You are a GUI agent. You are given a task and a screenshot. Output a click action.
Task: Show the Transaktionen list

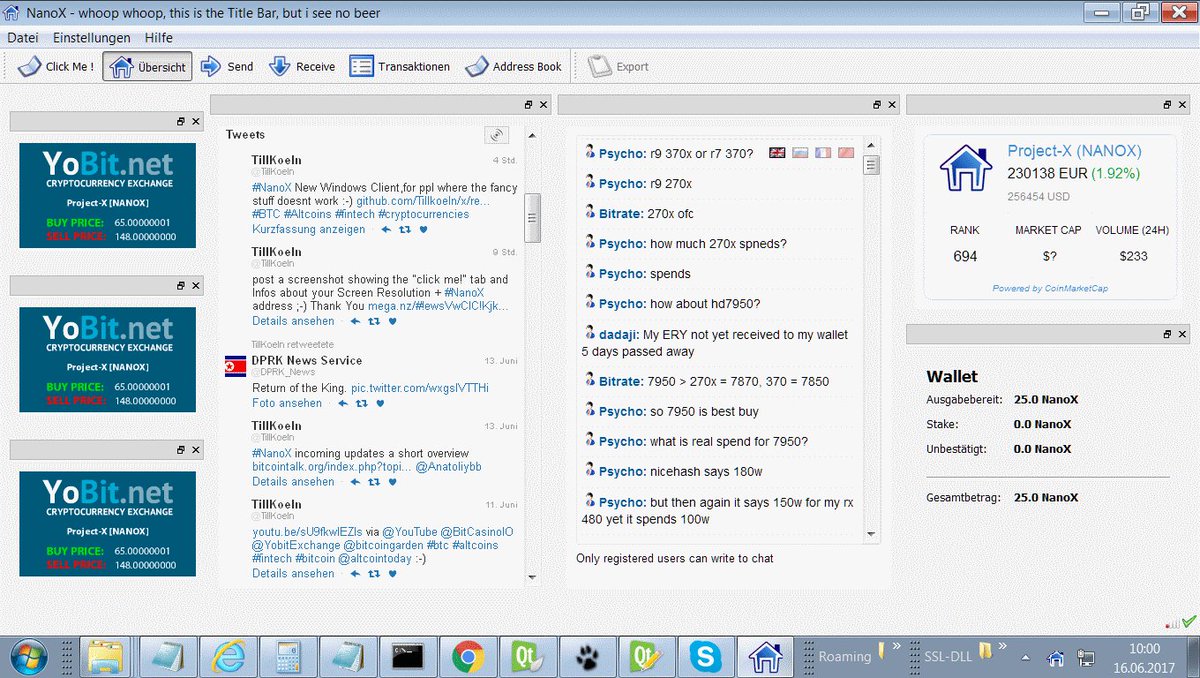[x=399, y=67]
